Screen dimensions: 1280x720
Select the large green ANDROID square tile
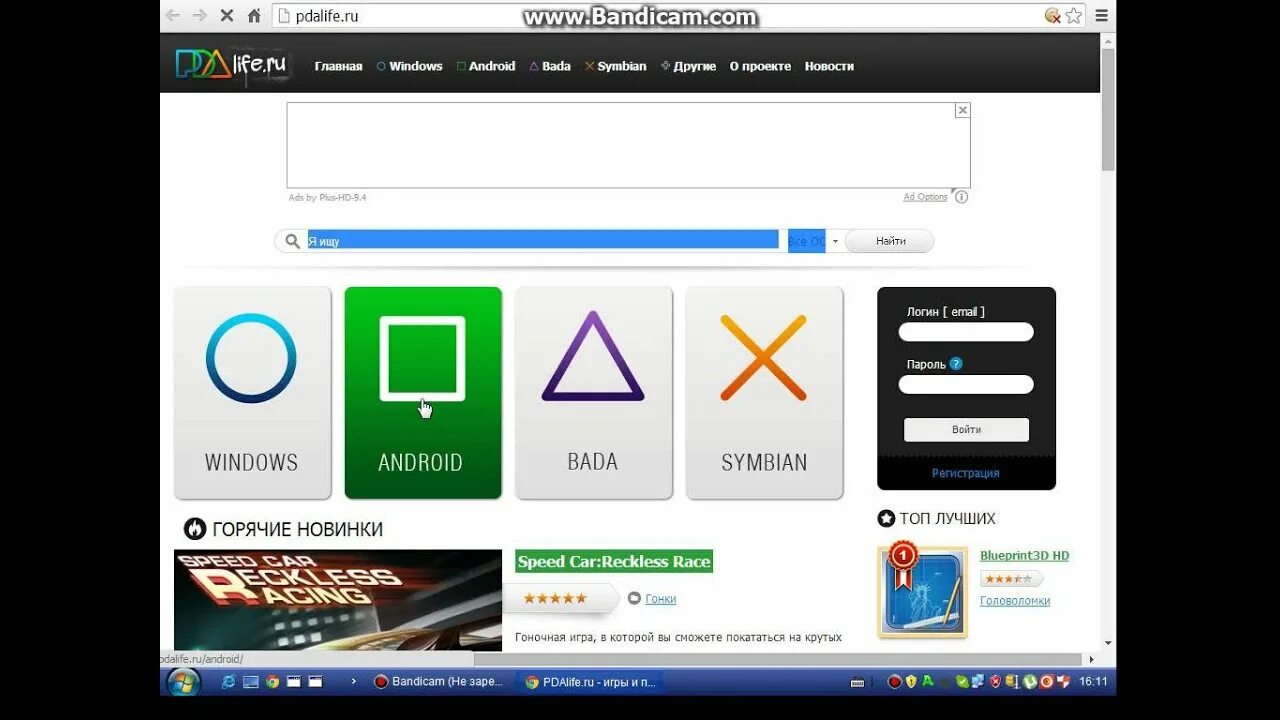pyautogui.click(x=423, y=393)
